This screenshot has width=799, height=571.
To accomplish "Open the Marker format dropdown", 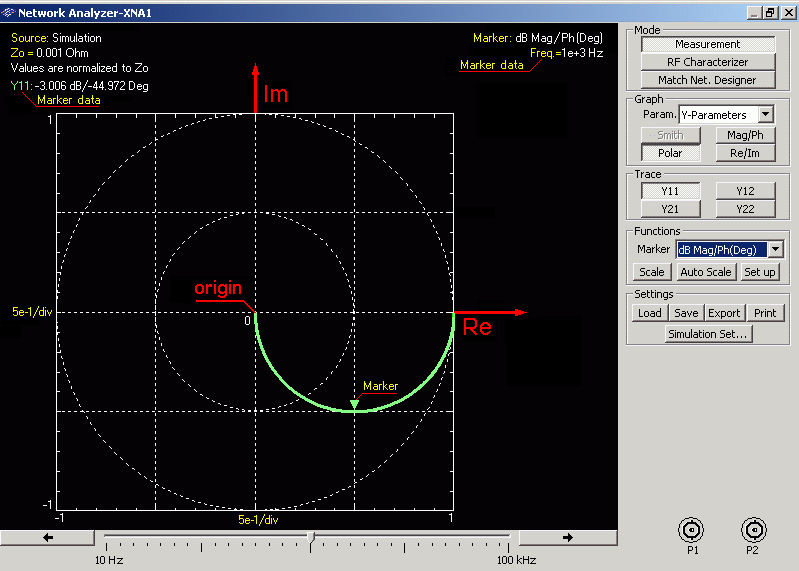I will point(774,249).
